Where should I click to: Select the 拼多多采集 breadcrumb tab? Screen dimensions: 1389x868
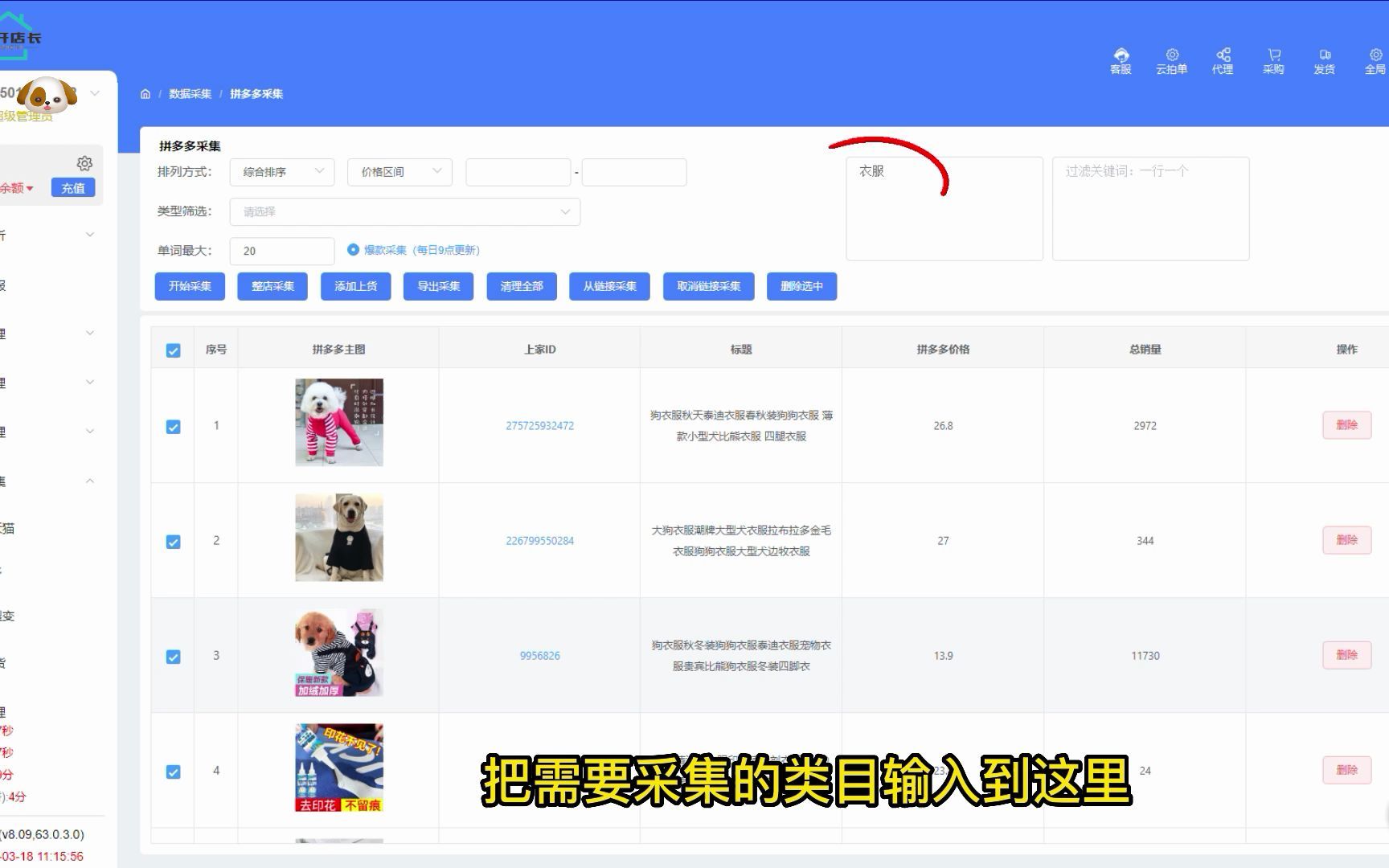(x=256, y=93)
